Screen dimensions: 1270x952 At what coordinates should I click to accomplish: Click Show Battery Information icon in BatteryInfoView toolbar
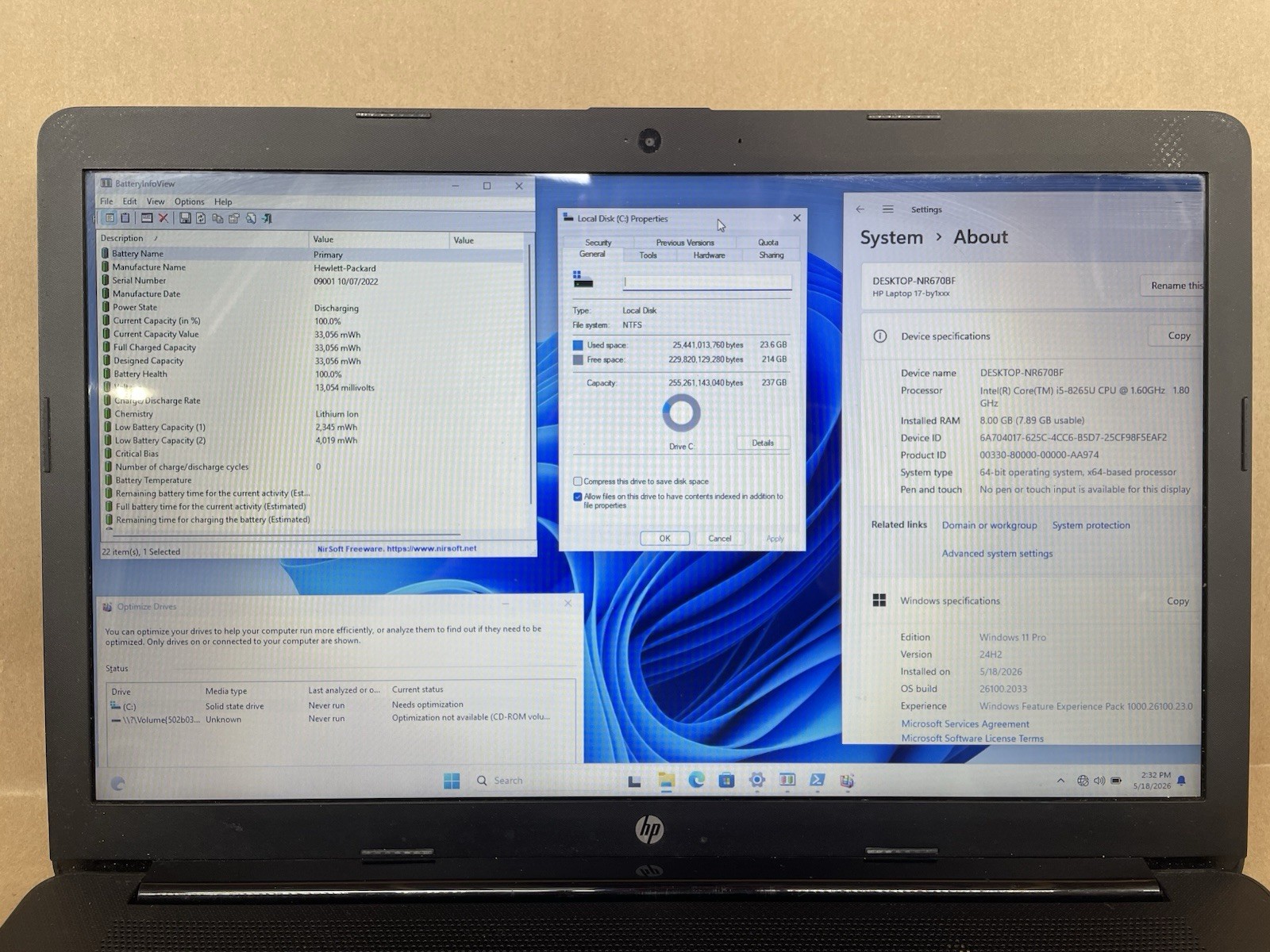[x=110, y=218]
